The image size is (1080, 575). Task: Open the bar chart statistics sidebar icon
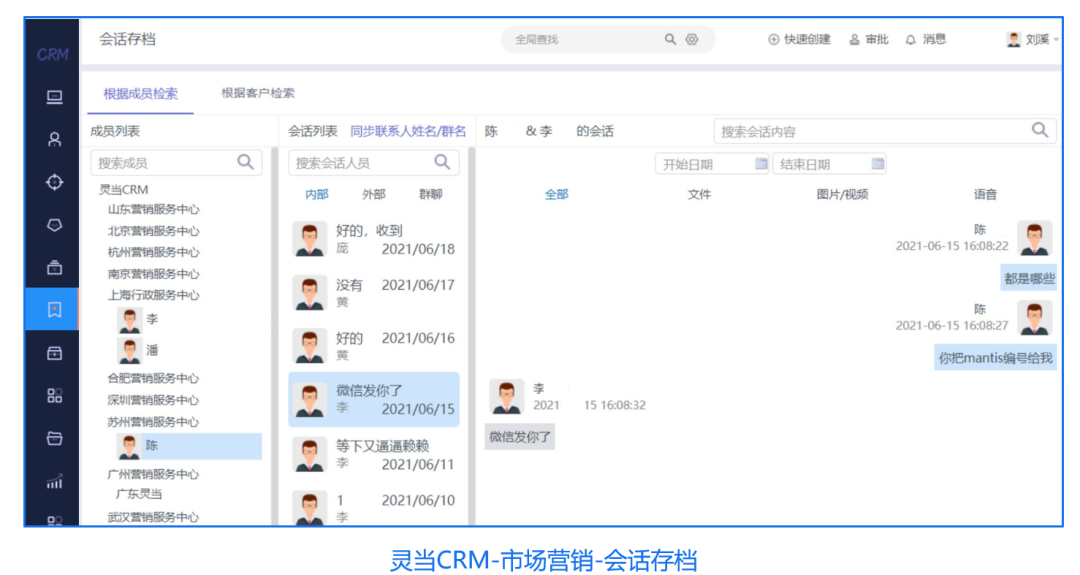(x=54, y=481)
